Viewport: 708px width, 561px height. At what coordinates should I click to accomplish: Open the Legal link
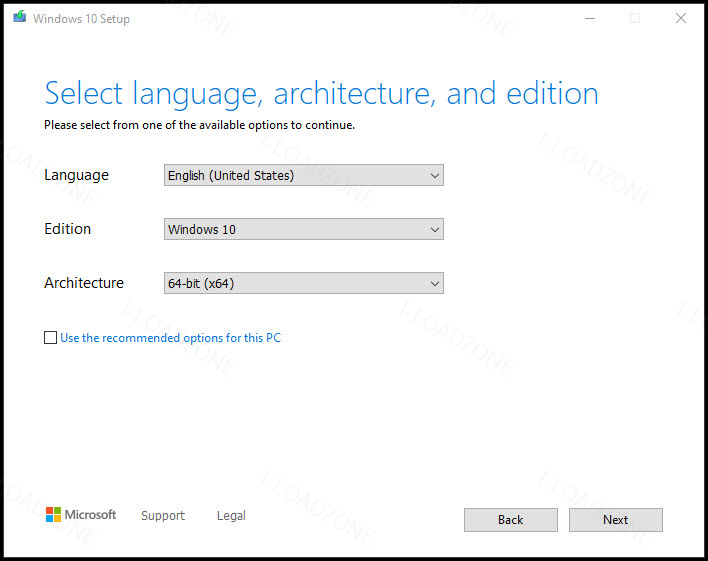click(231, 515)
